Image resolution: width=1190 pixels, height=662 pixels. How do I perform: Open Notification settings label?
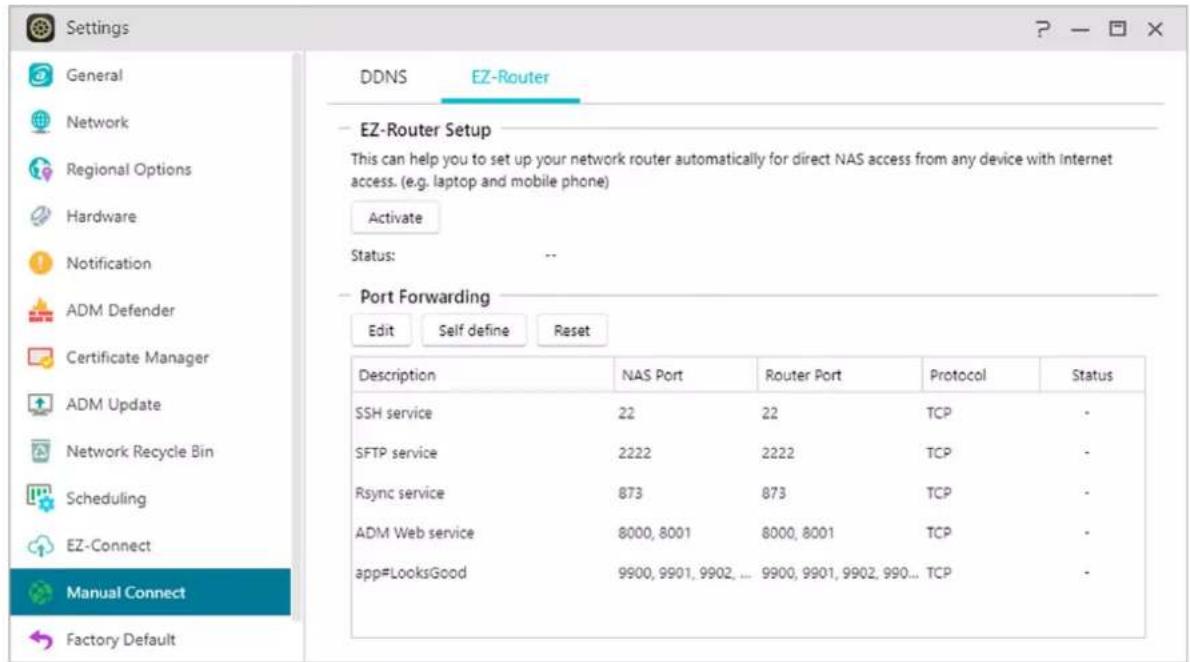(109, 263)
